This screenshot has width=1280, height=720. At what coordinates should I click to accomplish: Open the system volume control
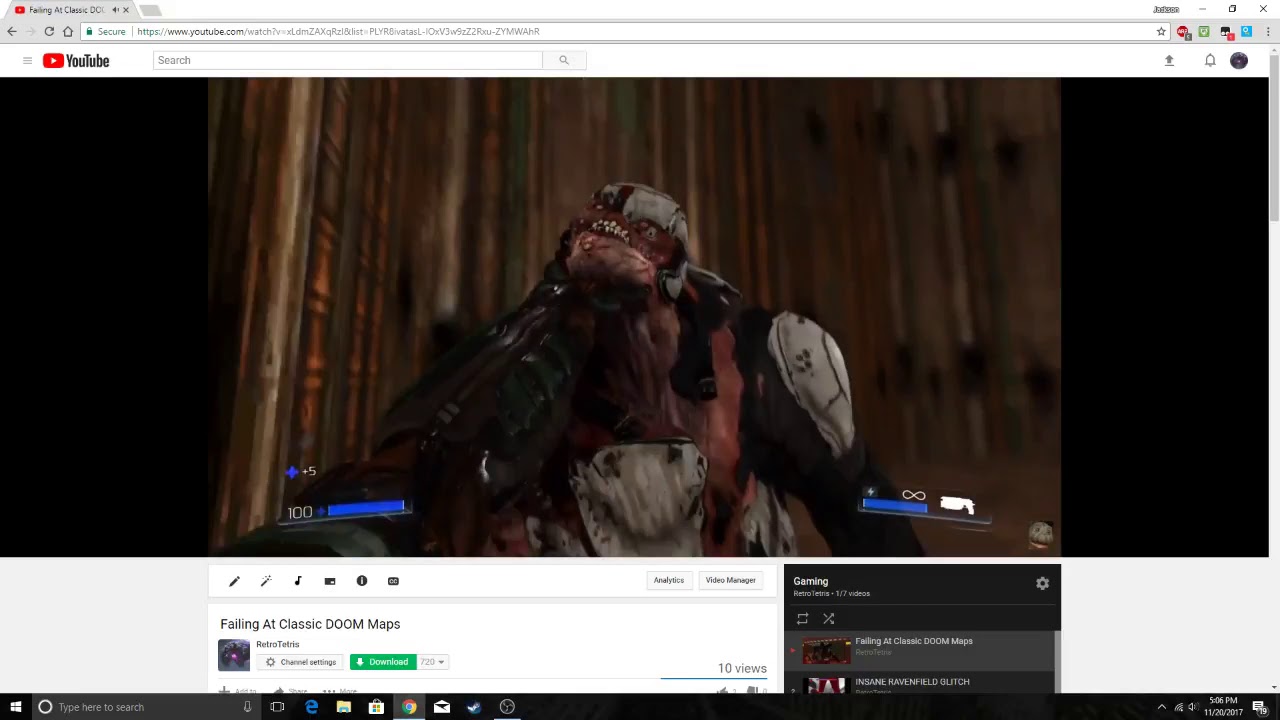tap(1193, 707)
